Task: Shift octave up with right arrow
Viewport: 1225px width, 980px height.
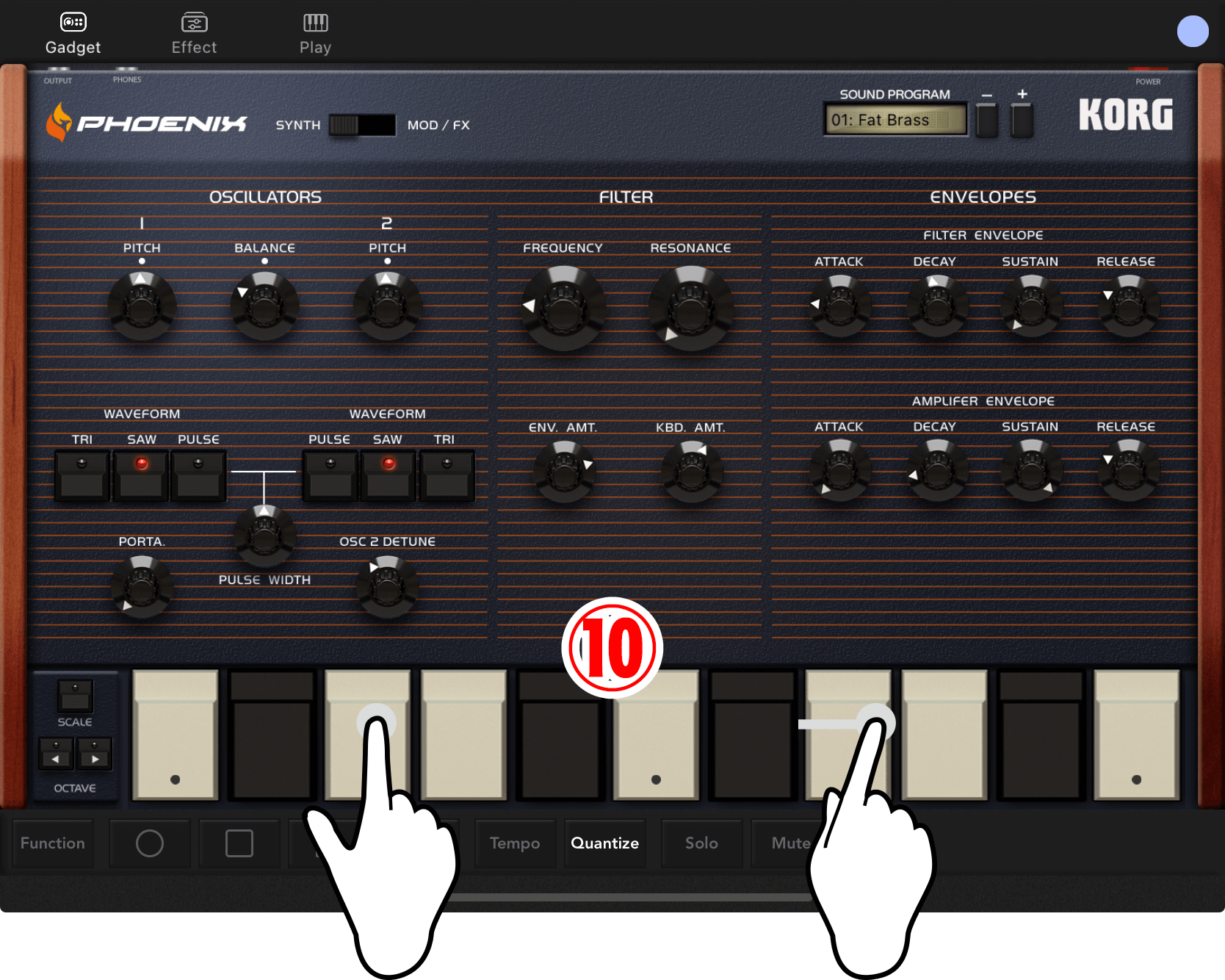Action: coord(95,754)
